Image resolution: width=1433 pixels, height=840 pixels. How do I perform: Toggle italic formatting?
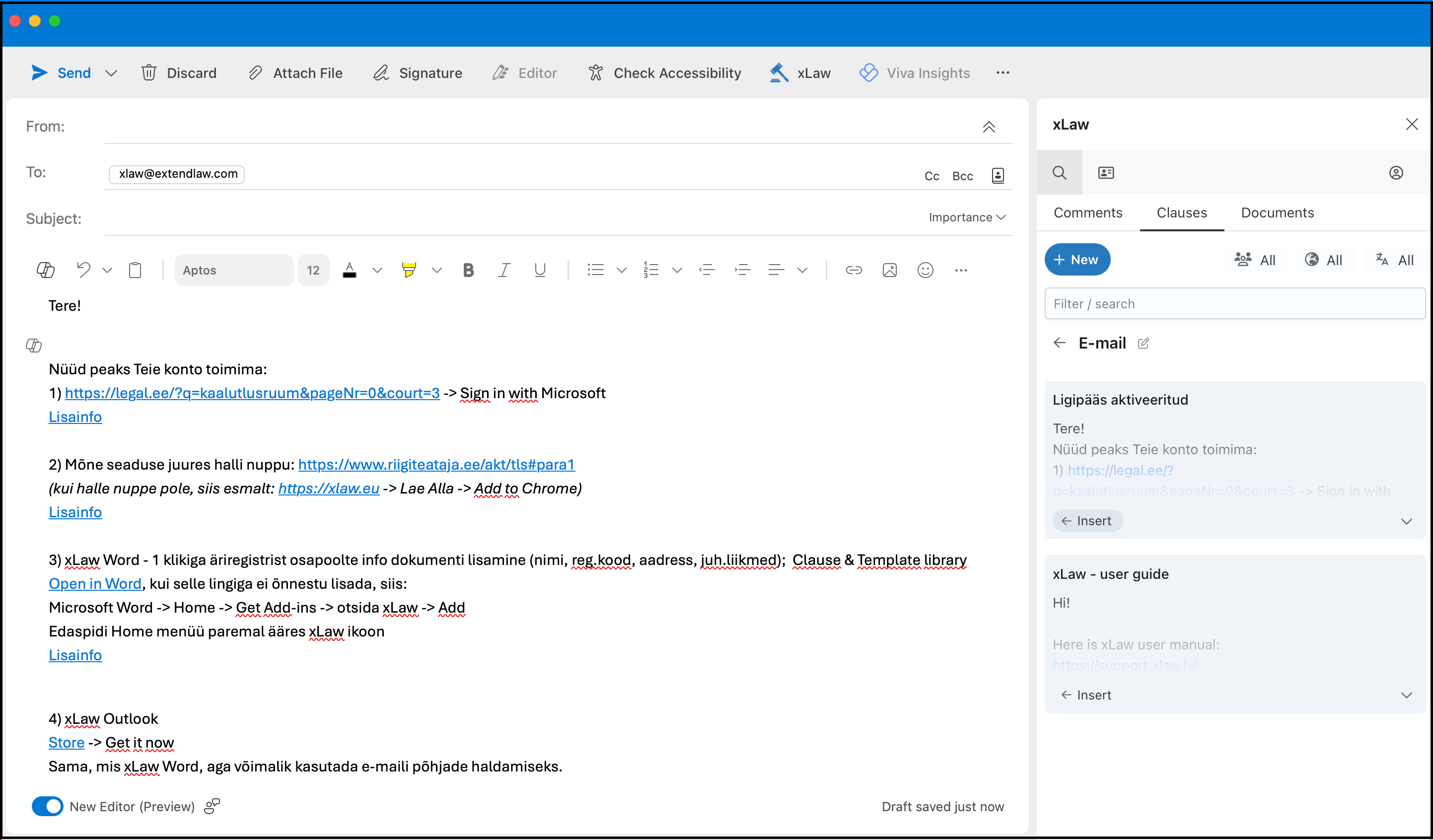504,270
